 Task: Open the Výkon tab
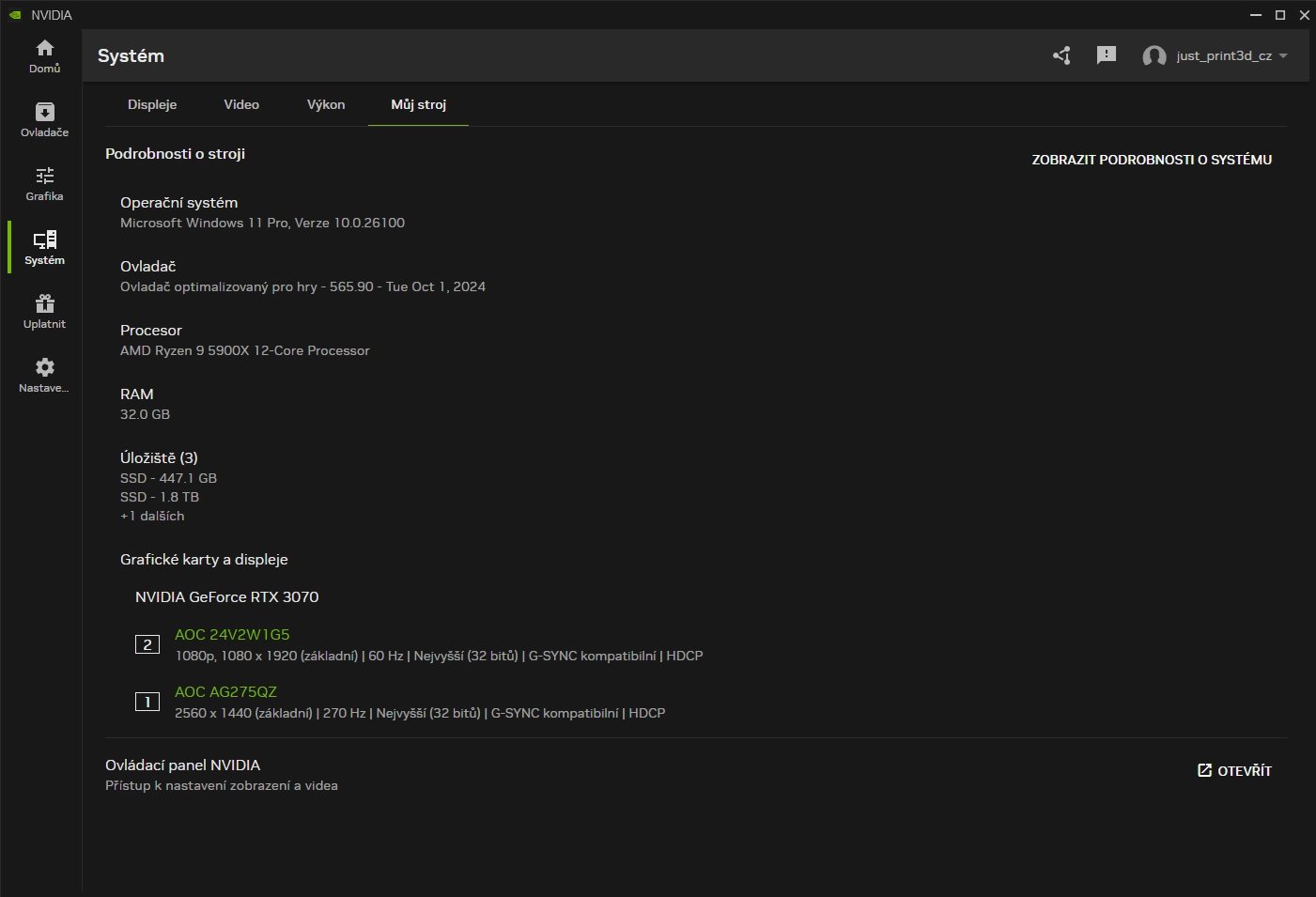pyautogui.click(x=326, y=104)
